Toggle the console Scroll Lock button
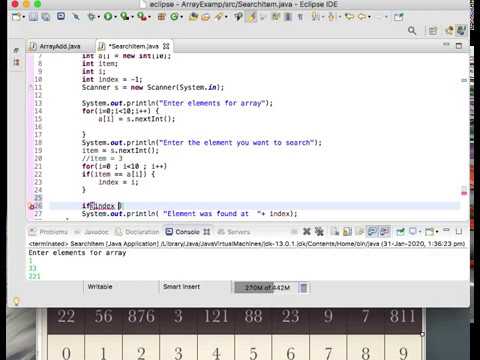Image resolution: width=480 pixels, height=360 pixels. click(x=347, y=231)
